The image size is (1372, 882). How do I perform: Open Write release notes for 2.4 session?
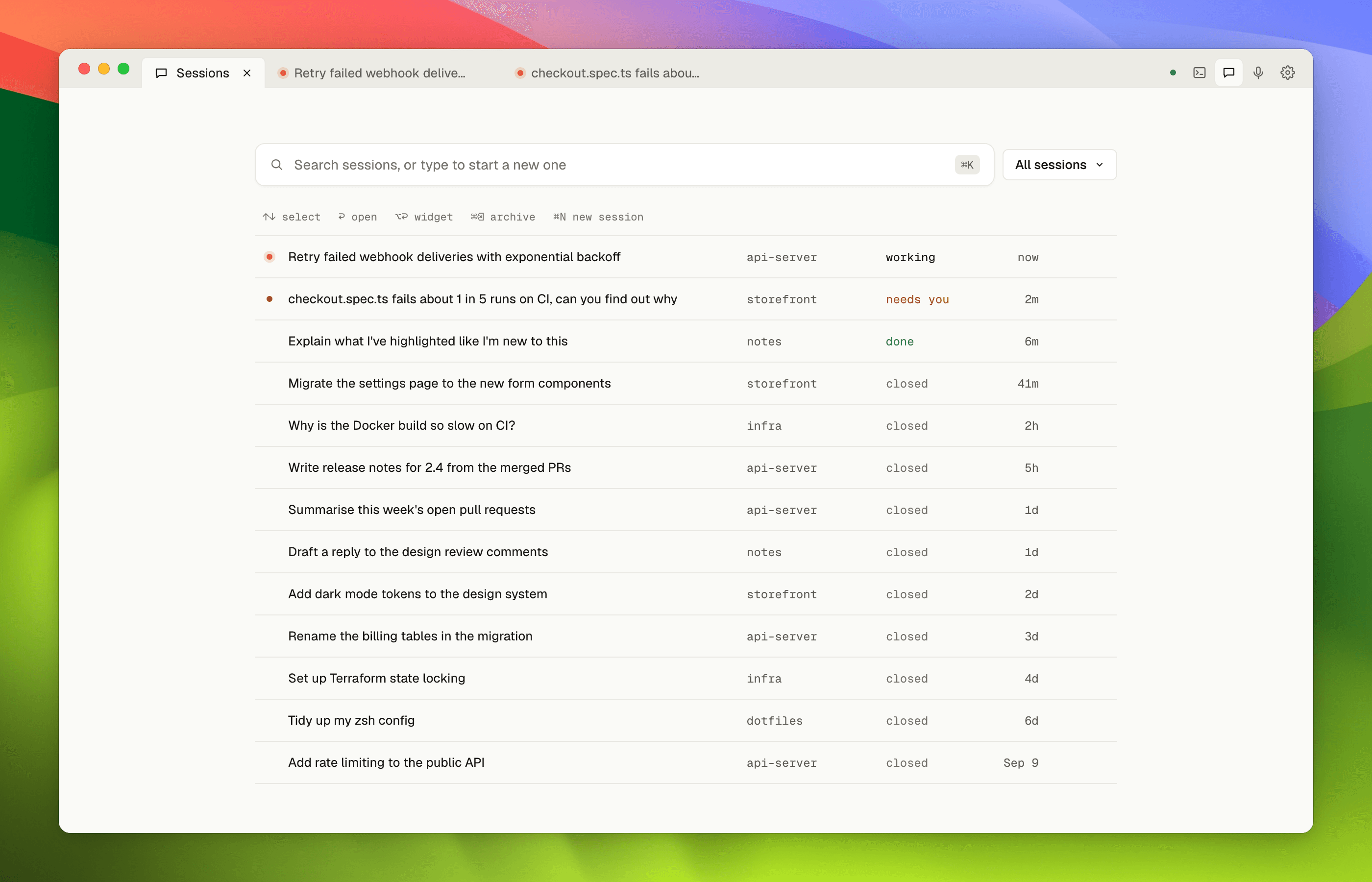[686, 468]
